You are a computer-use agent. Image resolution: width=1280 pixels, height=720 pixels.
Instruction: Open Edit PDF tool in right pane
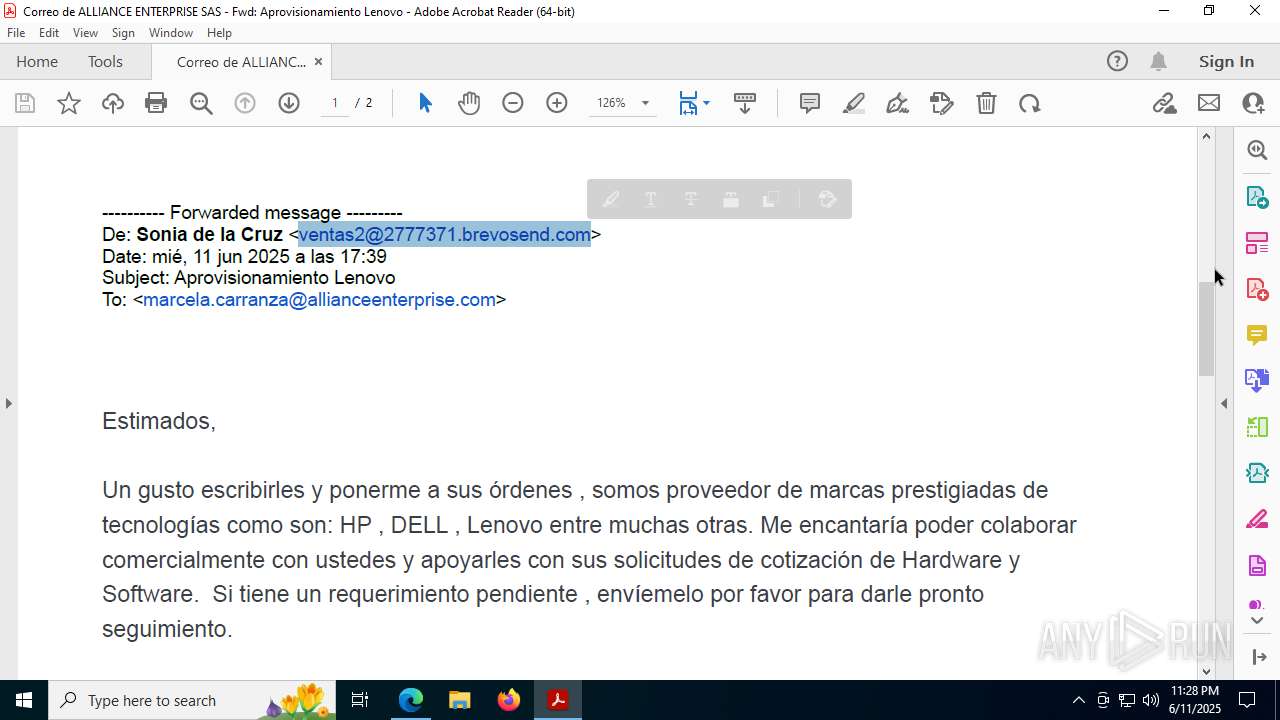click(x=1257, y=242)
